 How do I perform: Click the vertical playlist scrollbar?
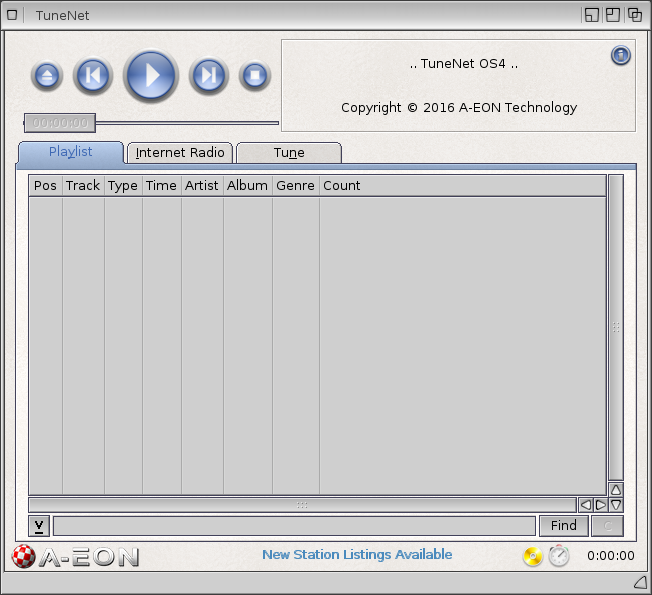[x=616, y=328]
